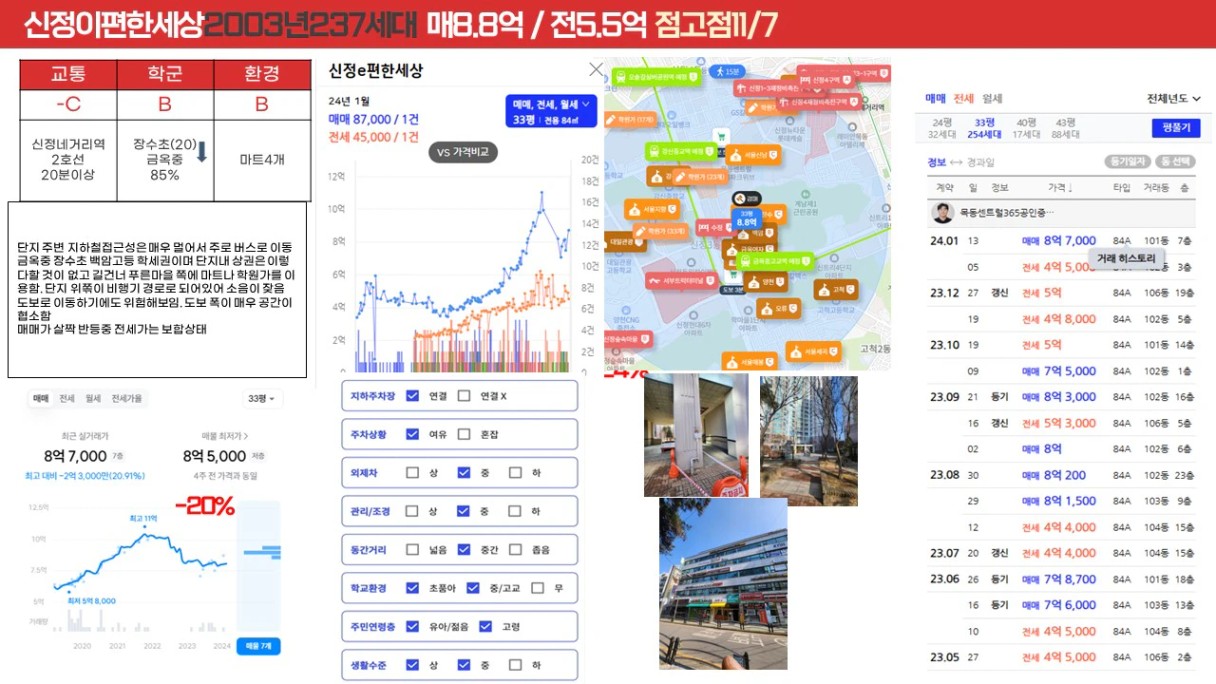Image resolution: width=1216 pixels, height=684 pixels.
Task: Click the 거래 히스토리 tooltip
Action: (x=1126, y=258)
